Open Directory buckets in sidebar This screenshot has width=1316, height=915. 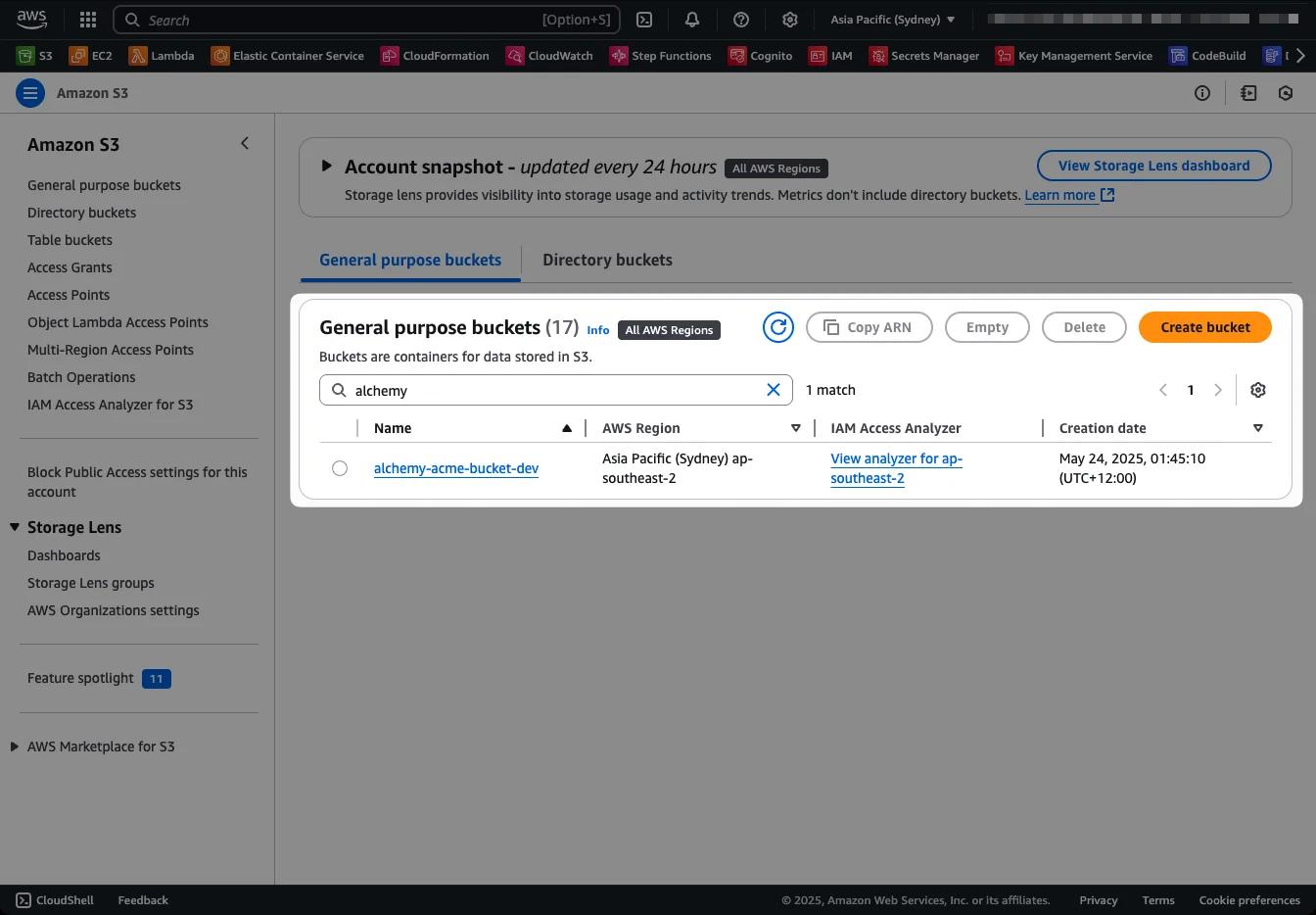81,213
